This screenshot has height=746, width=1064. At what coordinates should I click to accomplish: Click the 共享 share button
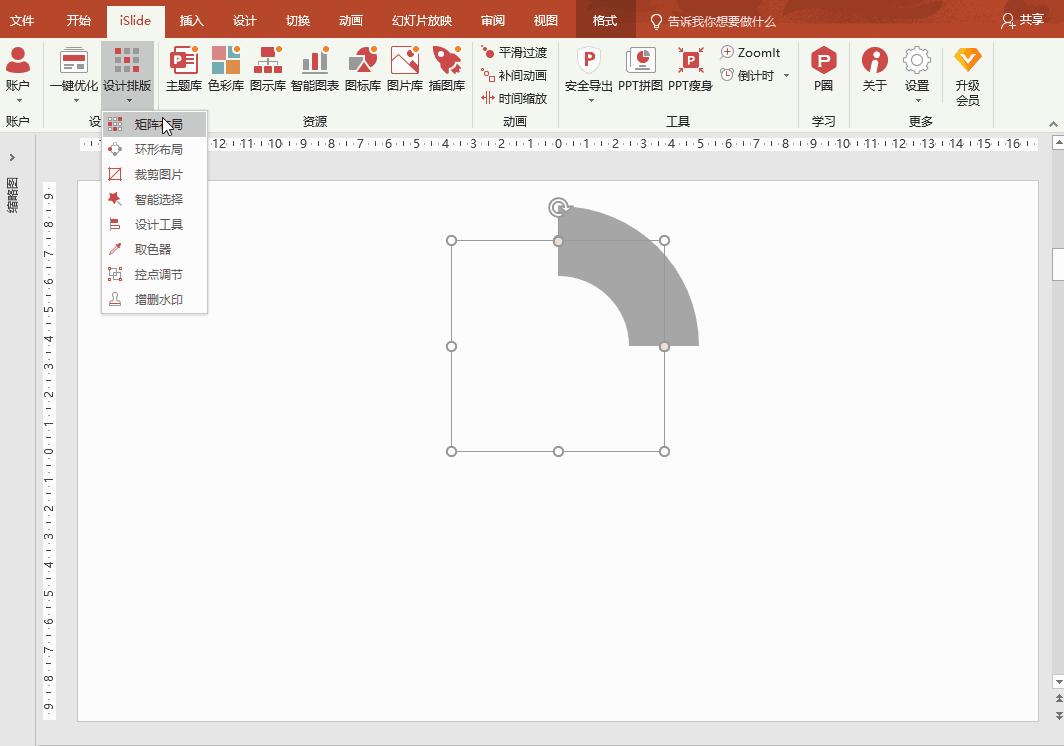tap(1022, 20)
